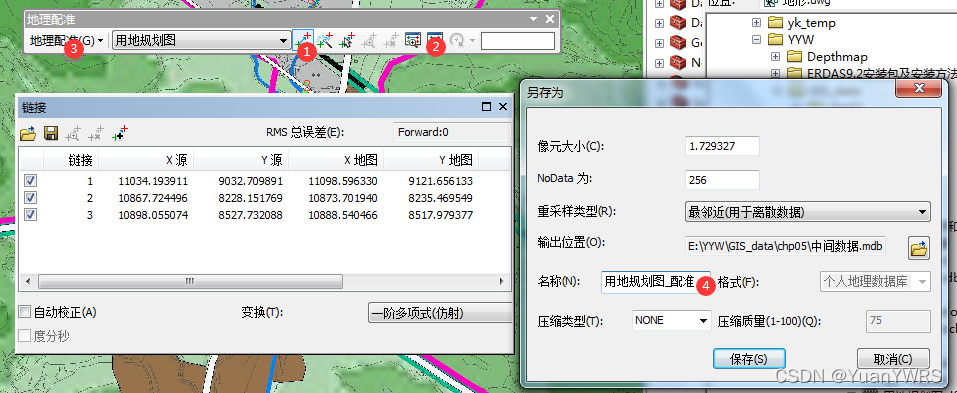The height and width of the screenshot is (393, 957).
Task: Expand the toolbox node beside 'Ge'
Action: coord(659,43)
